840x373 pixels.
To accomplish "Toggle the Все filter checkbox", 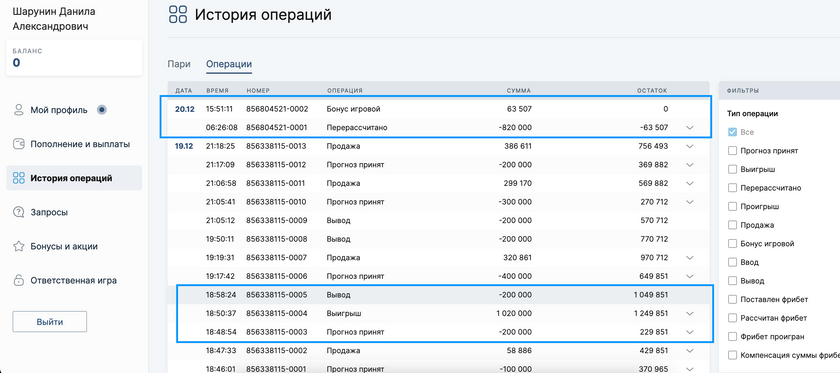I will [x=732, y=132].
